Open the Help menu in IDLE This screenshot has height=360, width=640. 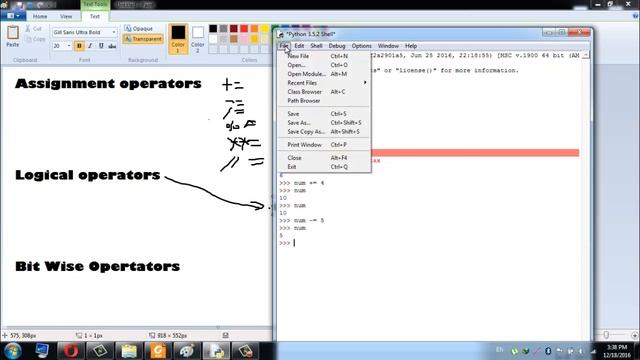411,46
